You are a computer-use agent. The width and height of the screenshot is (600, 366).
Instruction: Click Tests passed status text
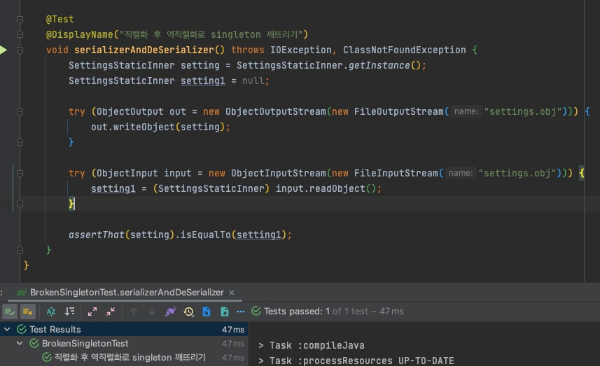pyautogui.click(x=334, y=311)
